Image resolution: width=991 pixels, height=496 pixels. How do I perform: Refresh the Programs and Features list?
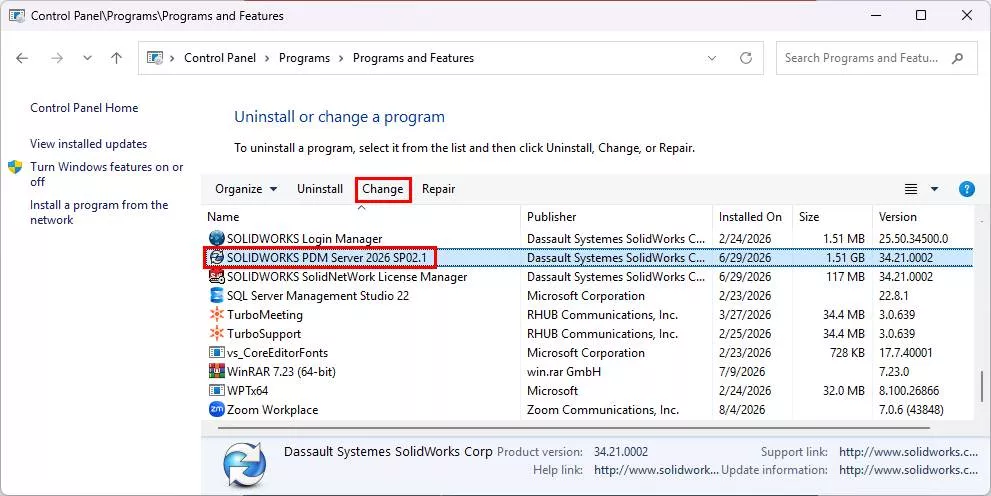click(746, 58)
